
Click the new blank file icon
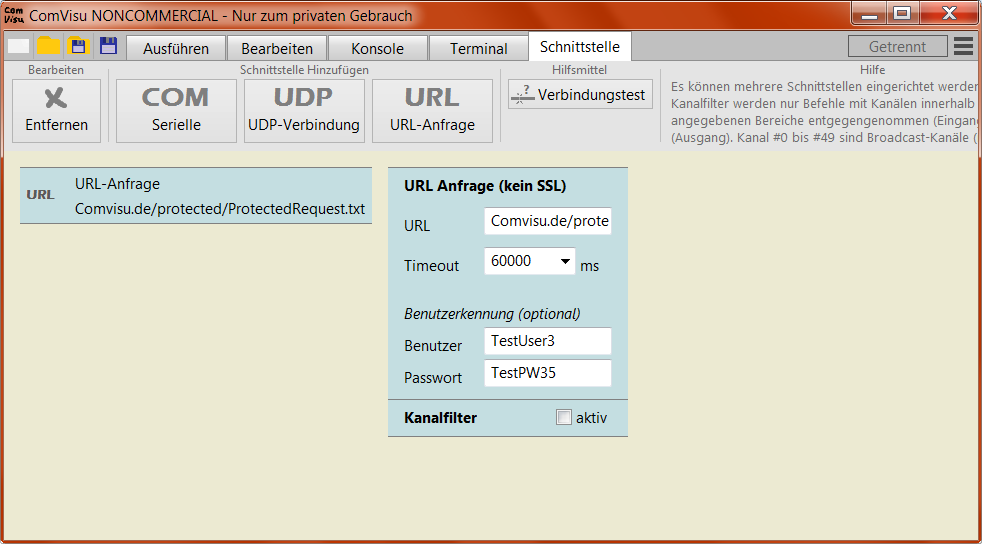(x=18, y=46)
